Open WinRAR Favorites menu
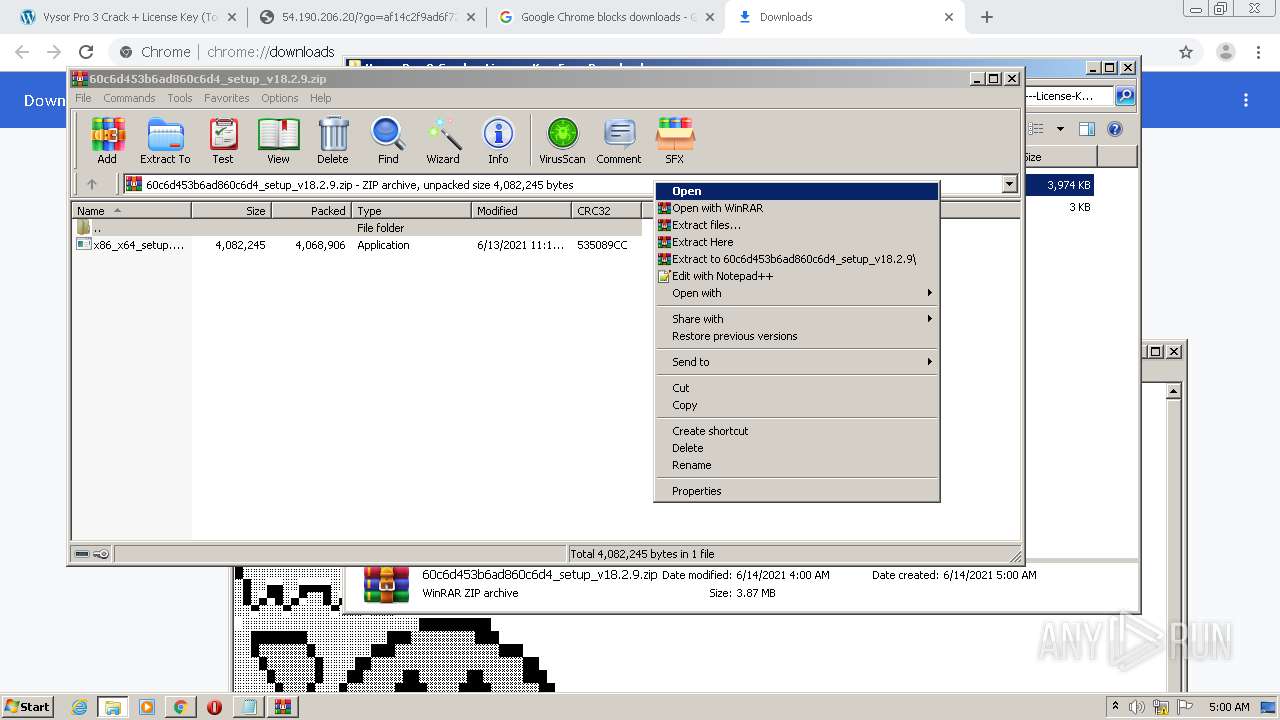1280x720 pixels. point(227,98)
